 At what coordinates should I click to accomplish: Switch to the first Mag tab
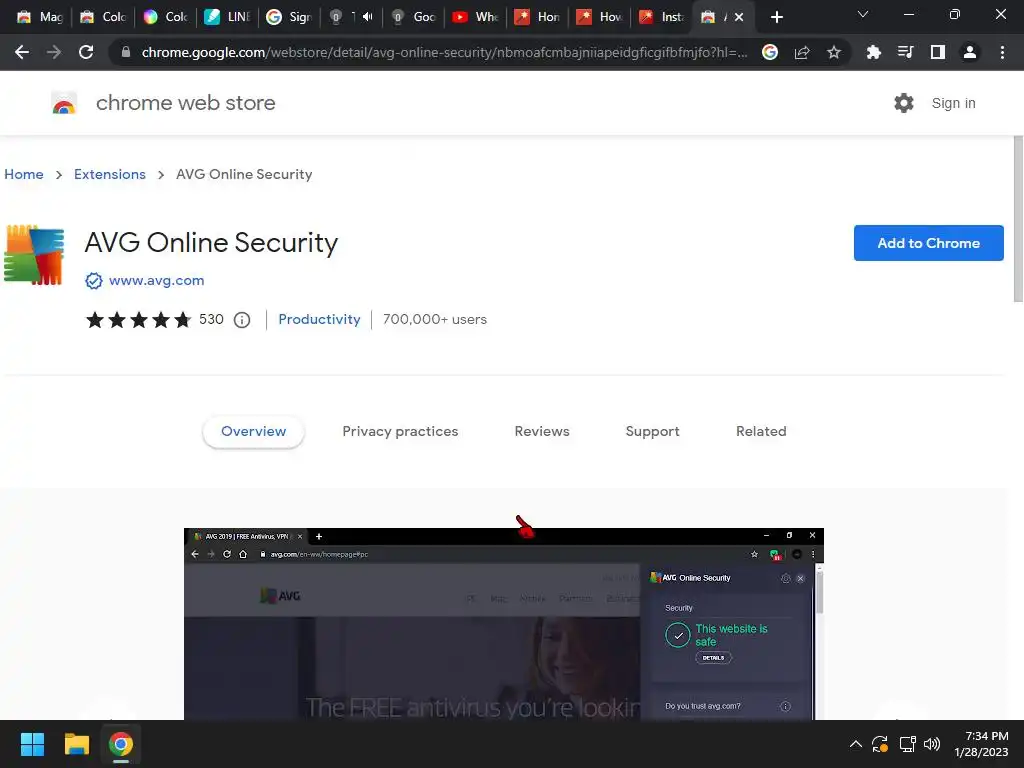(x=40, y=17)
